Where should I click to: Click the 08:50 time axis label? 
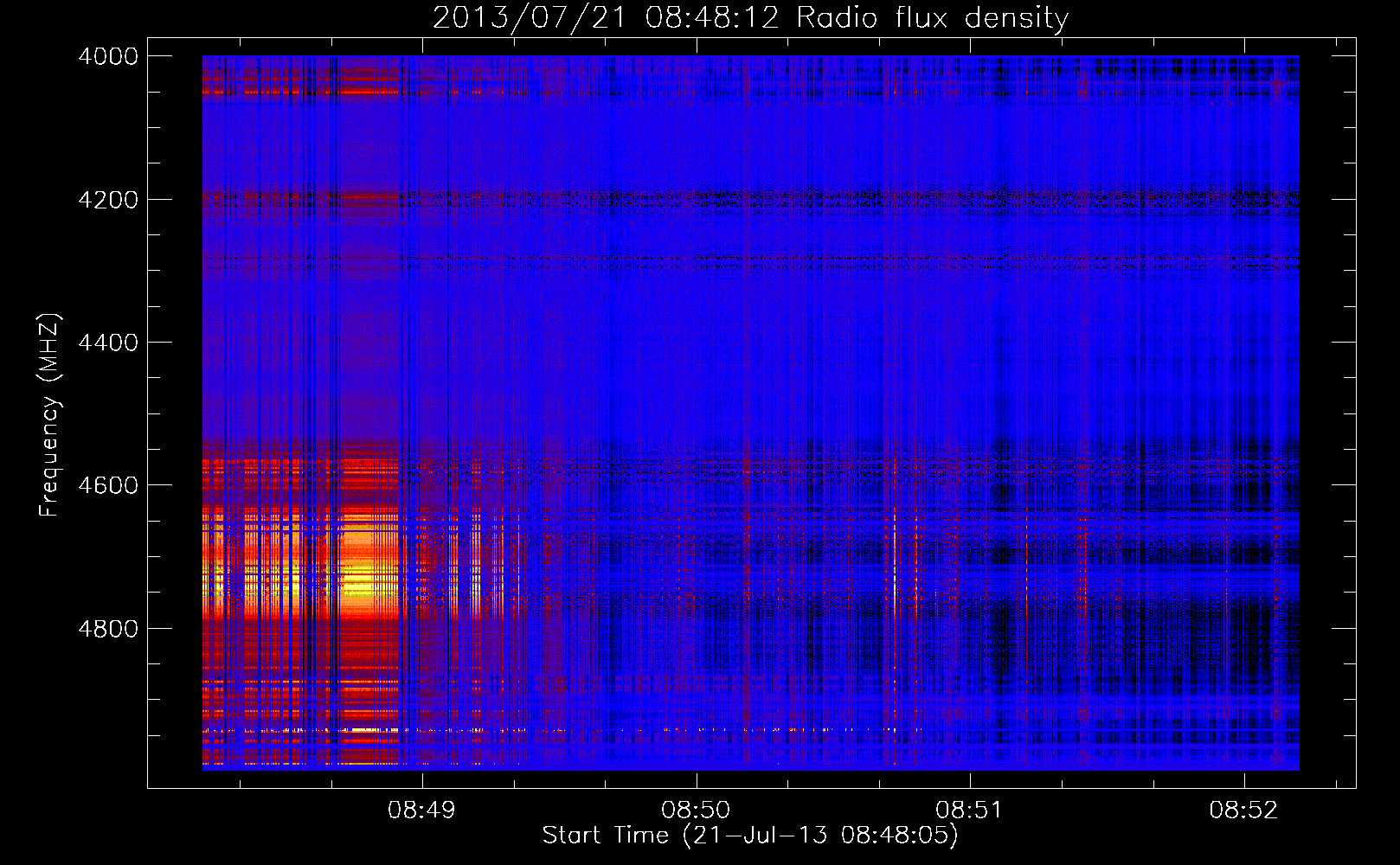(x=696, y=811)
